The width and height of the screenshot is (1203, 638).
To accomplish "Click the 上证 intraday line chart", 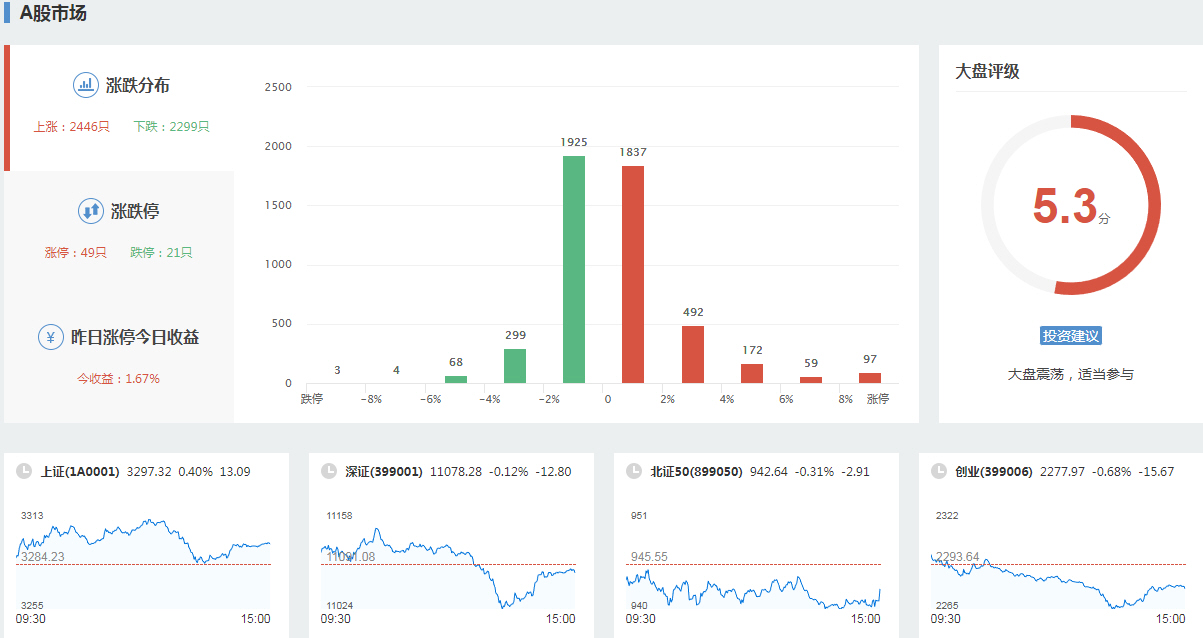I will (x=143, y=560).
